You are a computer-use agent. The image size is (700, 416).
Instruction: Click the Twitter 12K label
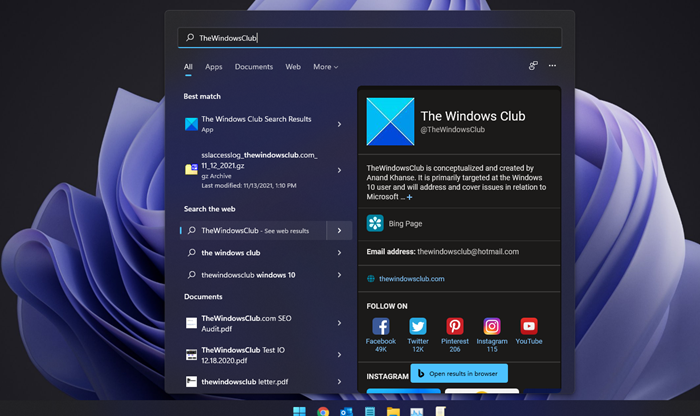[418, 345]
